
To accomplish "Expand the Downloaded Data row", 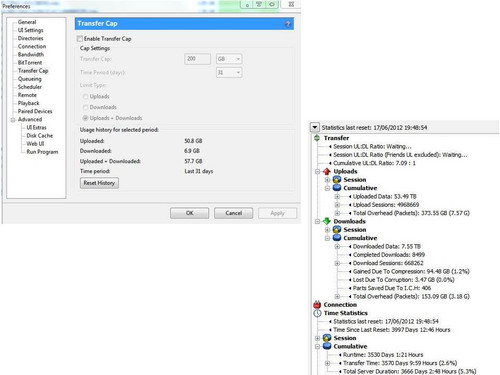I will click(x=337, y=246).
